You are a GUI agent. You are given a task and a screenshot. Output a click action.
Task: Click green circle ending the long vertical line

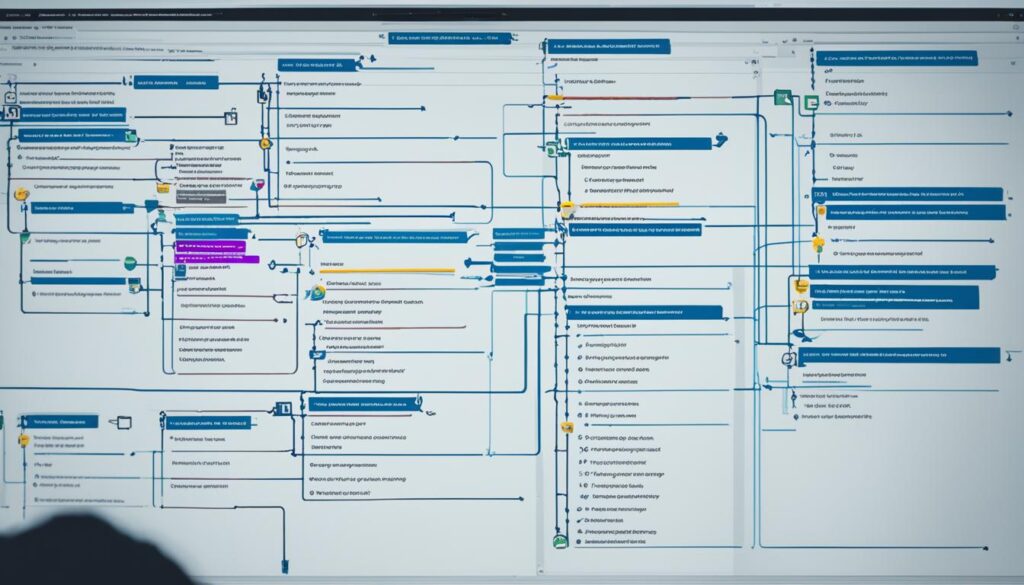[560, 541]
